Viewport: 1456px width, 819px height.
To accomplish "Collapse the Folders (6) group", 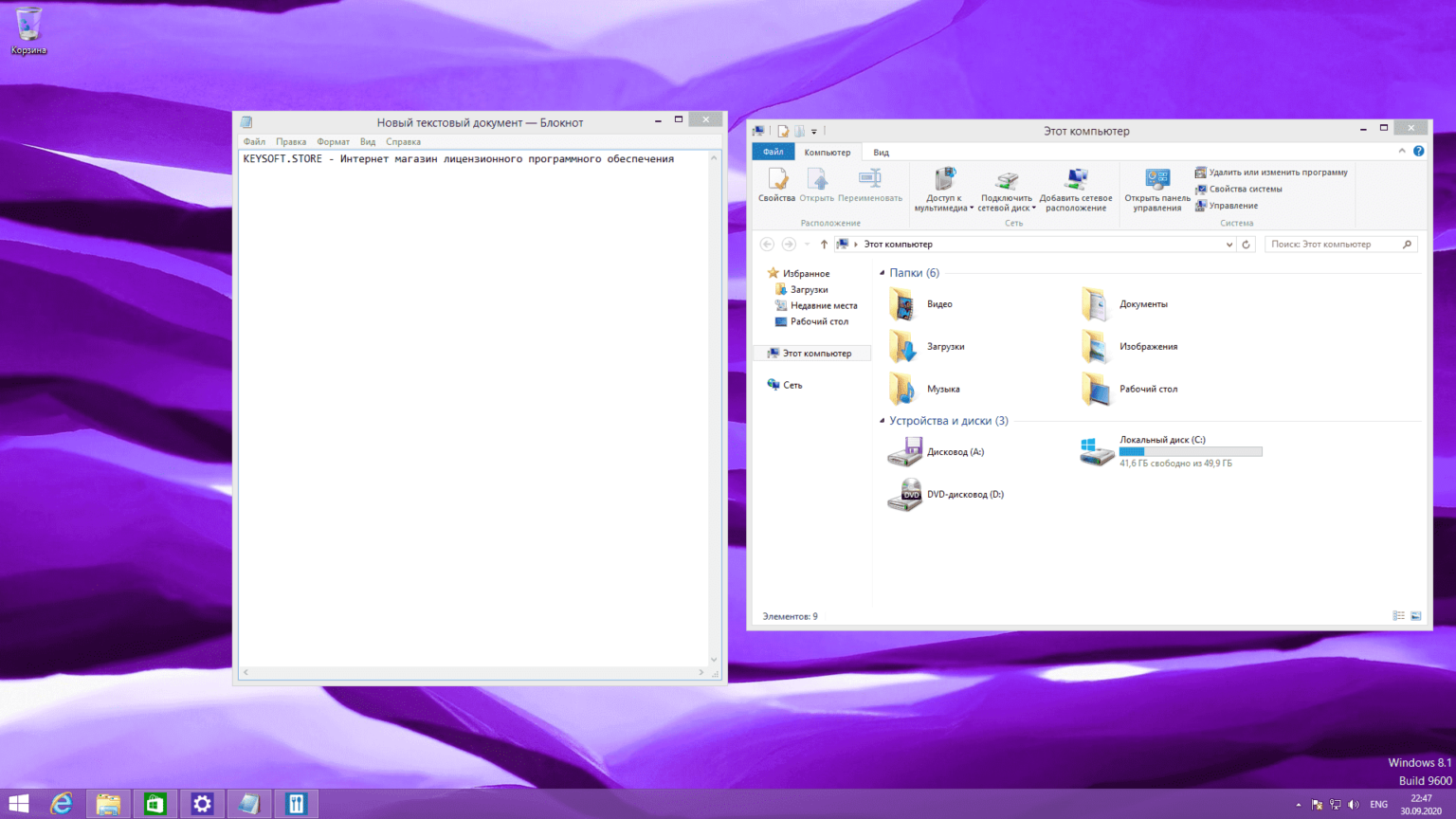I will click(883, 273).
